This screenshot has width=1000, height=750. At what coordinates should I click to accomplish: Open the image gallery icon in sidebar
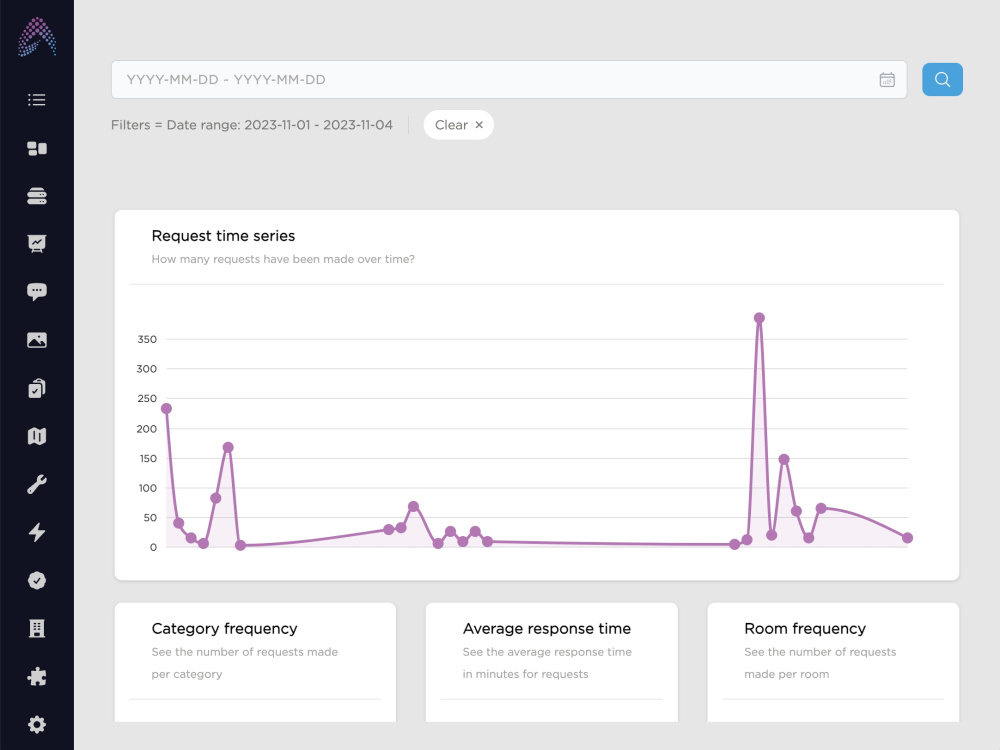pyautogui.click(x=37, y=341)
